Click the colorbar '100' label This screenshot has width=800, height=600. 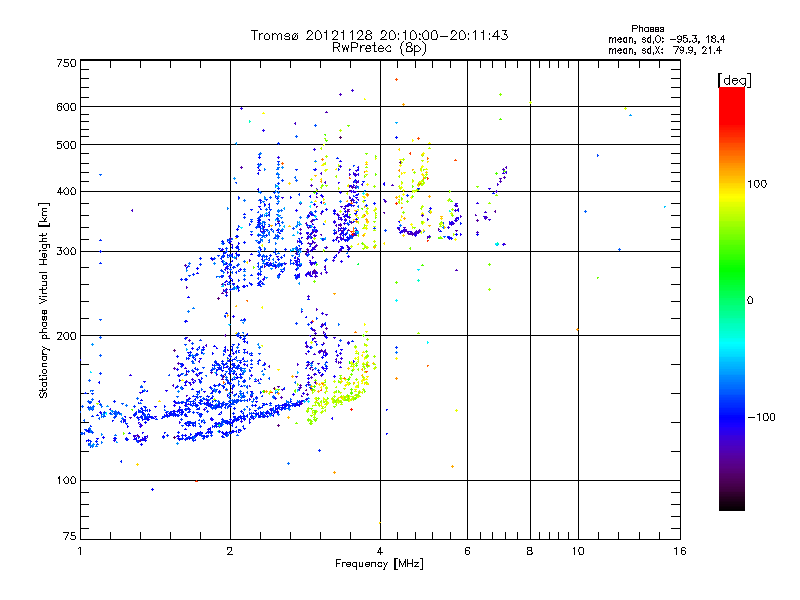click(x=757, y=184)
